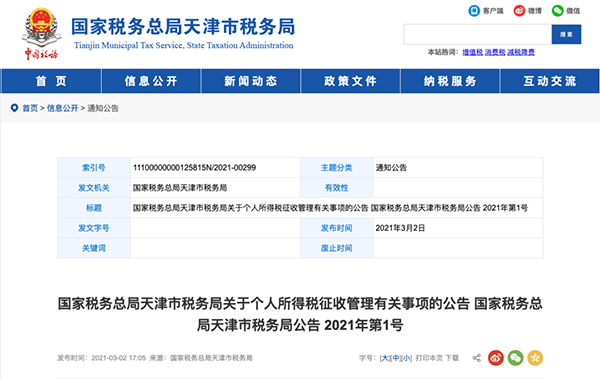Click 信息公开 breadcrumb link
The image size is (600, 379).
coord(62,108)
